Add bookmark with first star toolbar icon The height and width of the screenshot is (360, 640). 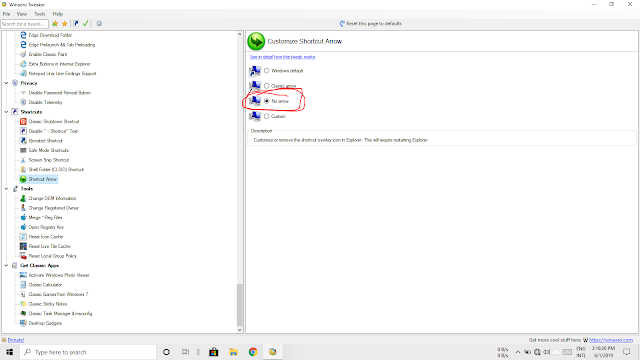point(55,24)
